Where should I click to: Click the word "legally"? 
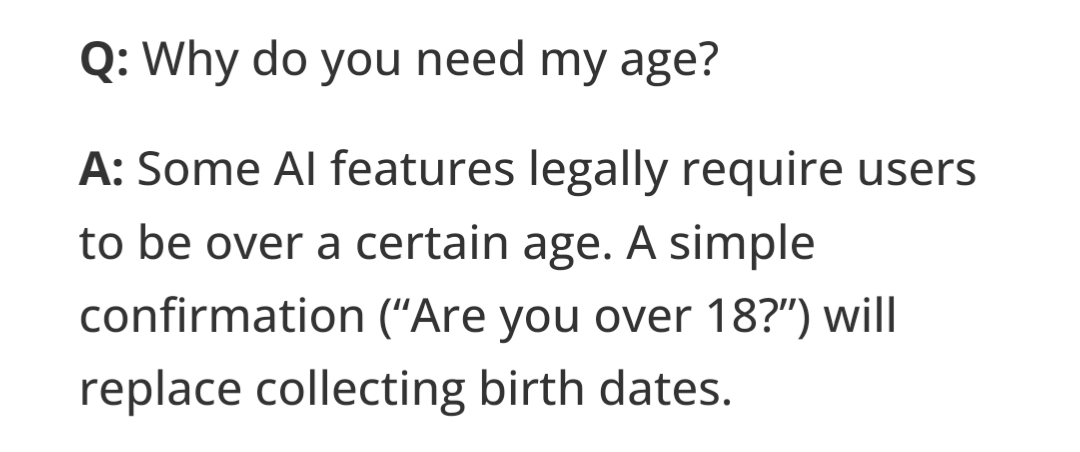(x=598, y=173)
